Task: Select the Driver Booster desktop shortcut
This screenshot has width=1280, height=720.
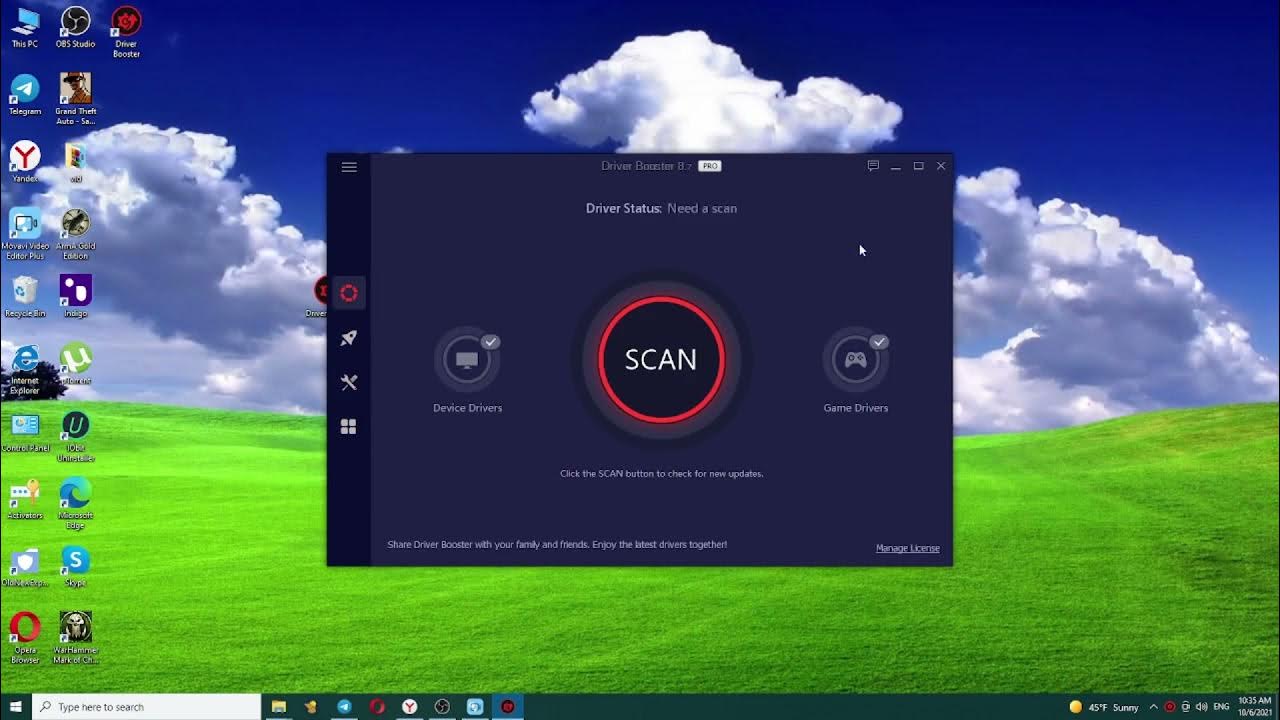Action: (x=126, y=32)
